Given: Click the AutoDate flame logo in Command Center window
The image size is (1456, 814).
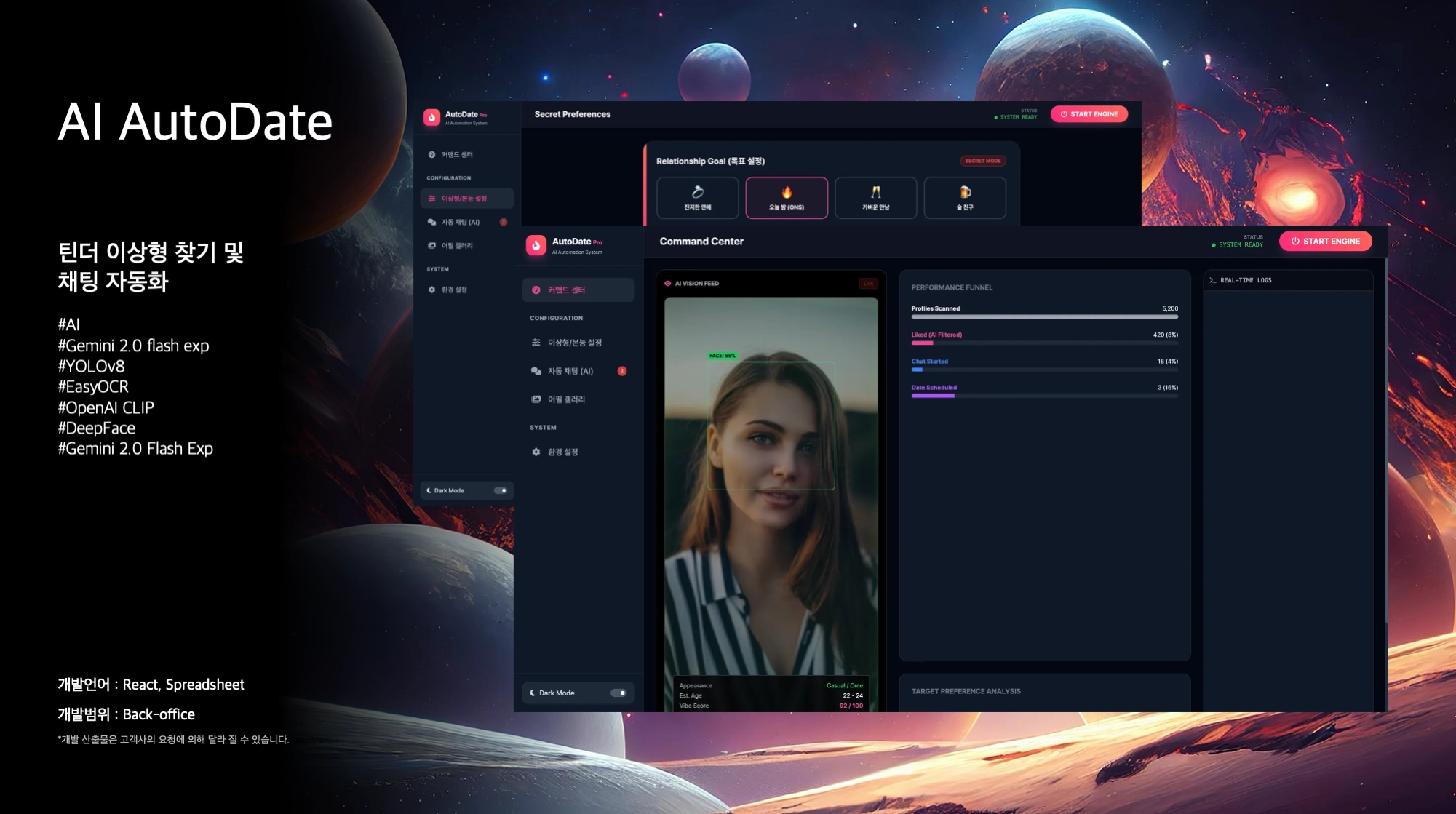Looking at the screenshot, I should coord(536,245).
